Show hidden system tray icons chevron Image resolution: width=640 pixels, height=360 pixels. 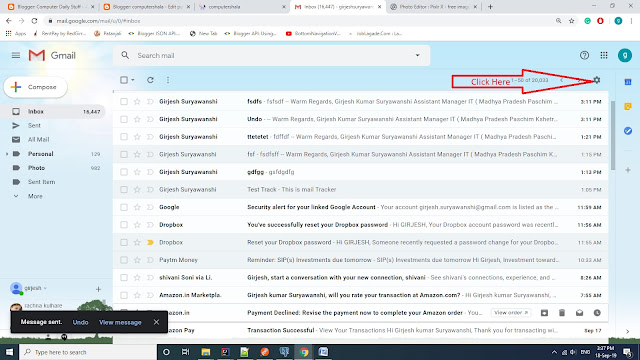[x=554, y=352]
